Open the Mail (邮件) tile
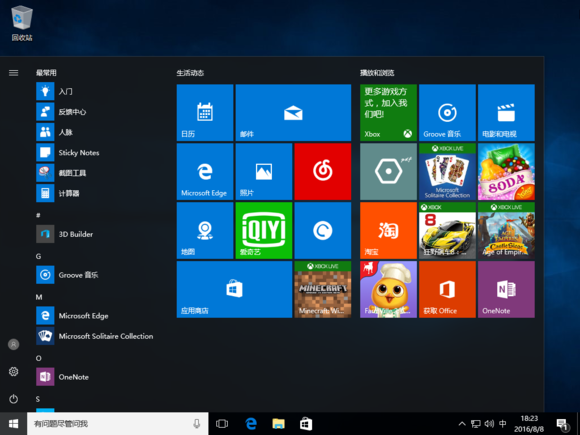Image resolution: width=580 pixels, height=435 pixels. pos(293,112)
